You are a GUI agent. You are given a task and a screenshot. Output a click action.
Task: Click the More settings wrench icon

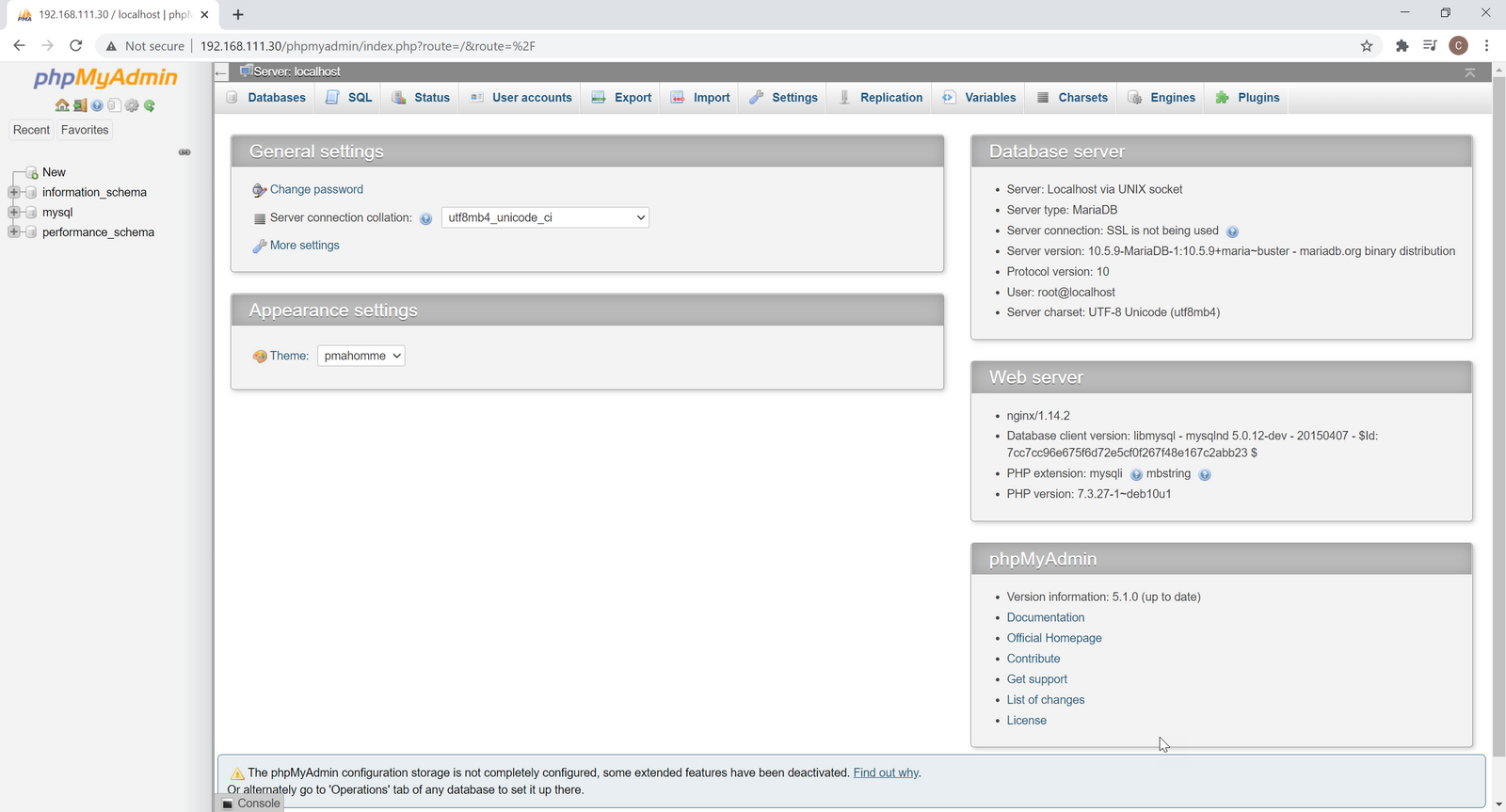(259, 247)
